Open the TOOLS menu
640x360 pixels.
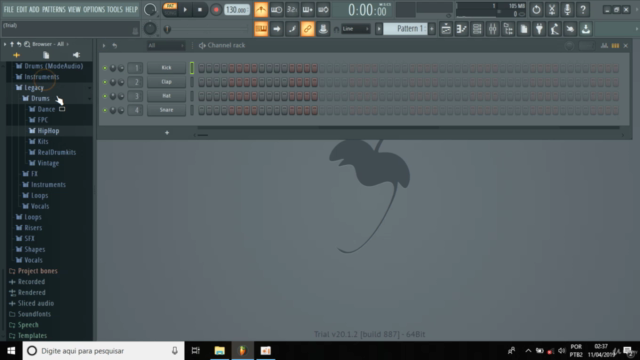click(115, 9)
